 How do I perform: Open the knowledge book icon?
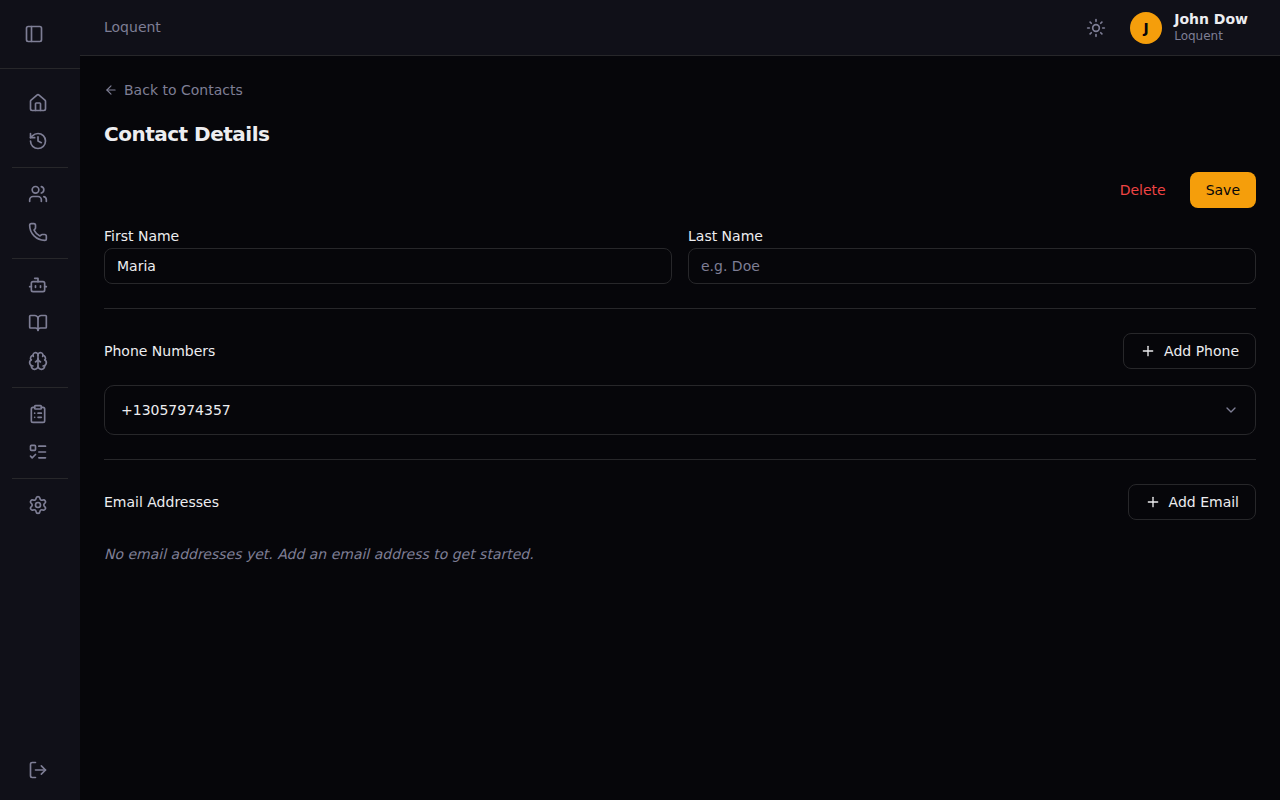38,322
